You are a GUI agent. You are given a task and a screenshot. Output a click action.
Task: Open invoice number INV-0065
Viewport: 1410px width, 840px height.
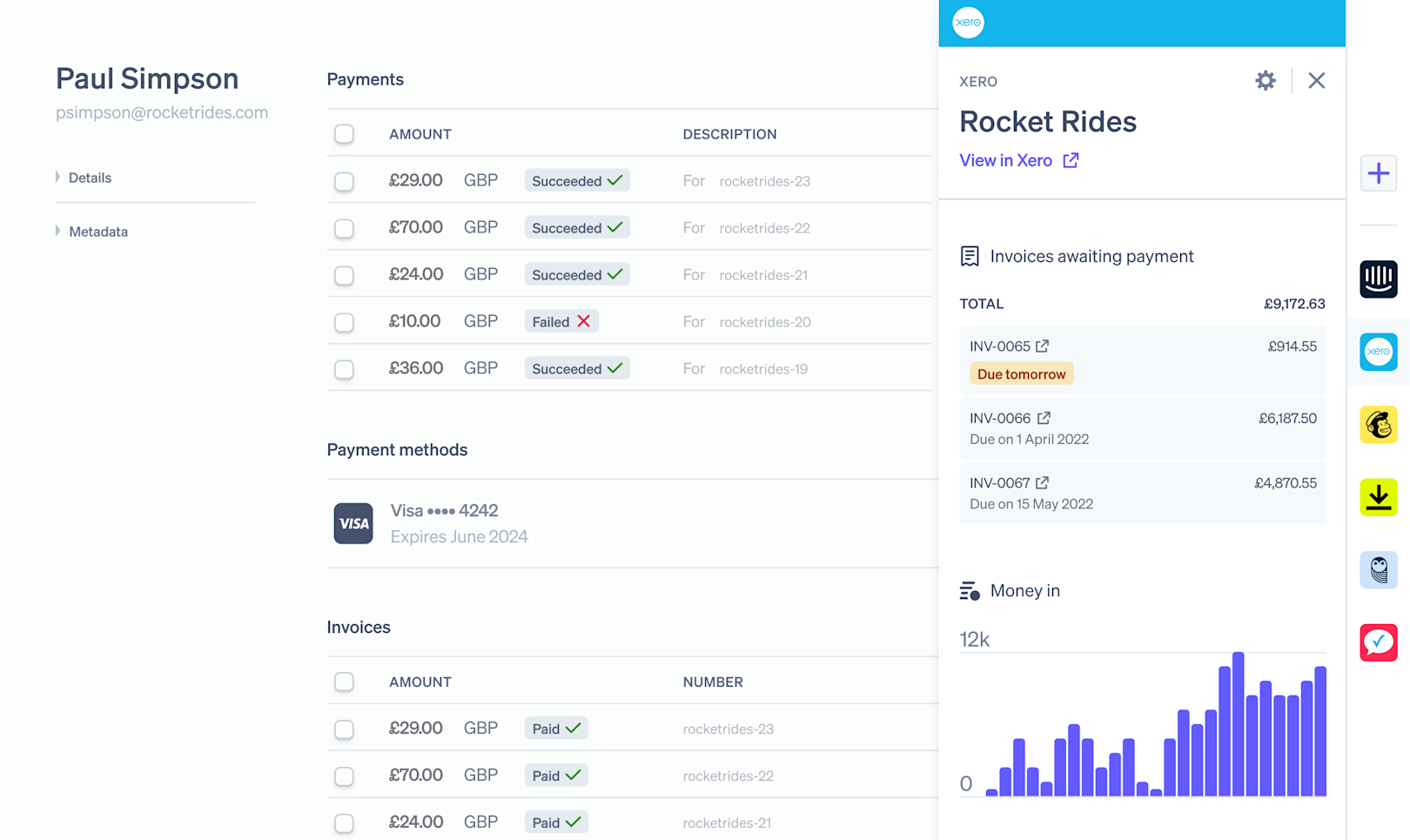1000,346
